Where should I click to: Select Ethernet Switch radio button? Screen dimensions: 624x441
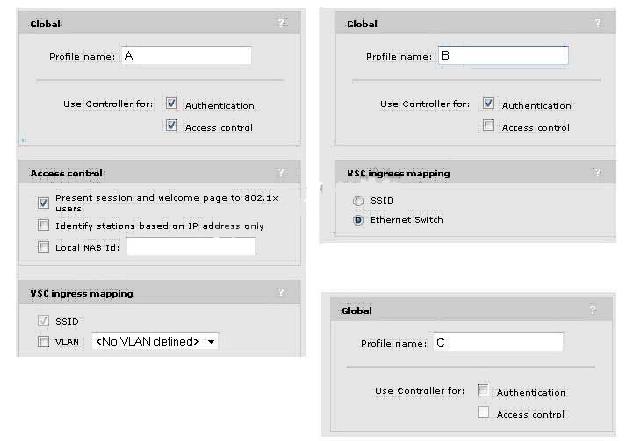click(359, 220)
